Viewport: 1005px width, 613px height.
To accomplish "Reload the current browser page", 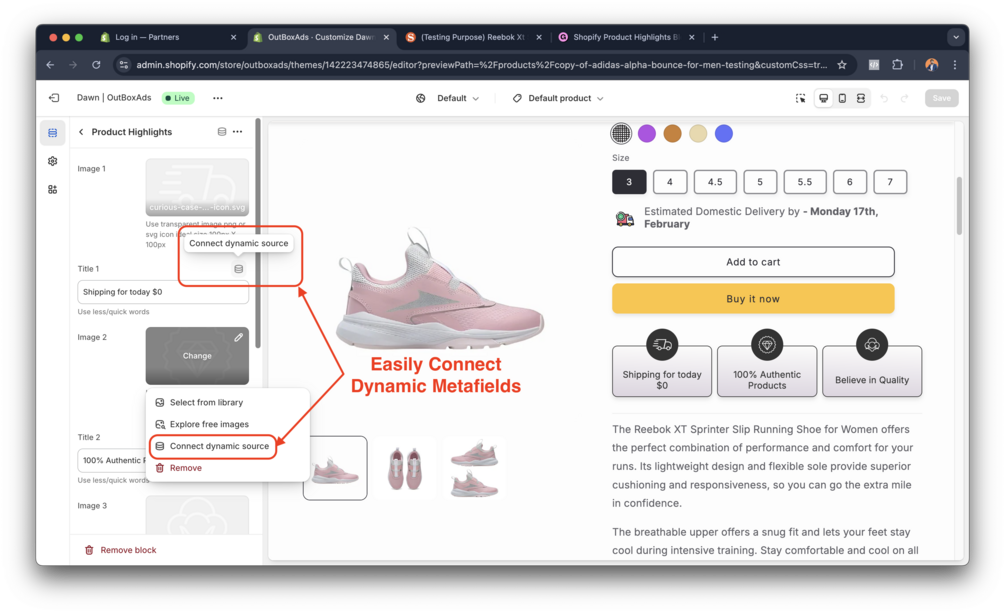I will 96,65.
